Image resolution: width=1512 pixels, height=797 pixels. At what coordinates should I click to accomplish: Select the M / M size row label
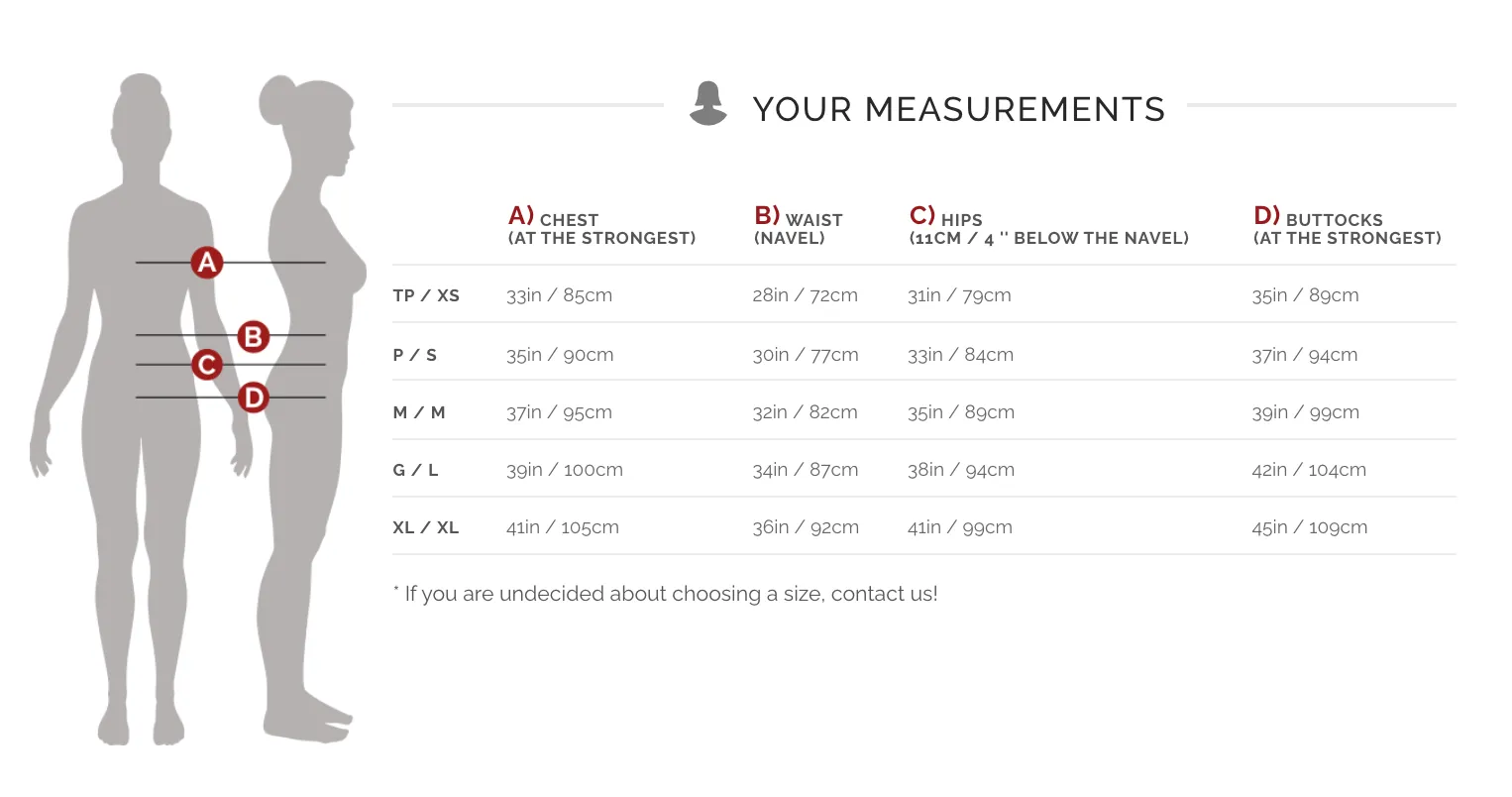tap(419, 412)
